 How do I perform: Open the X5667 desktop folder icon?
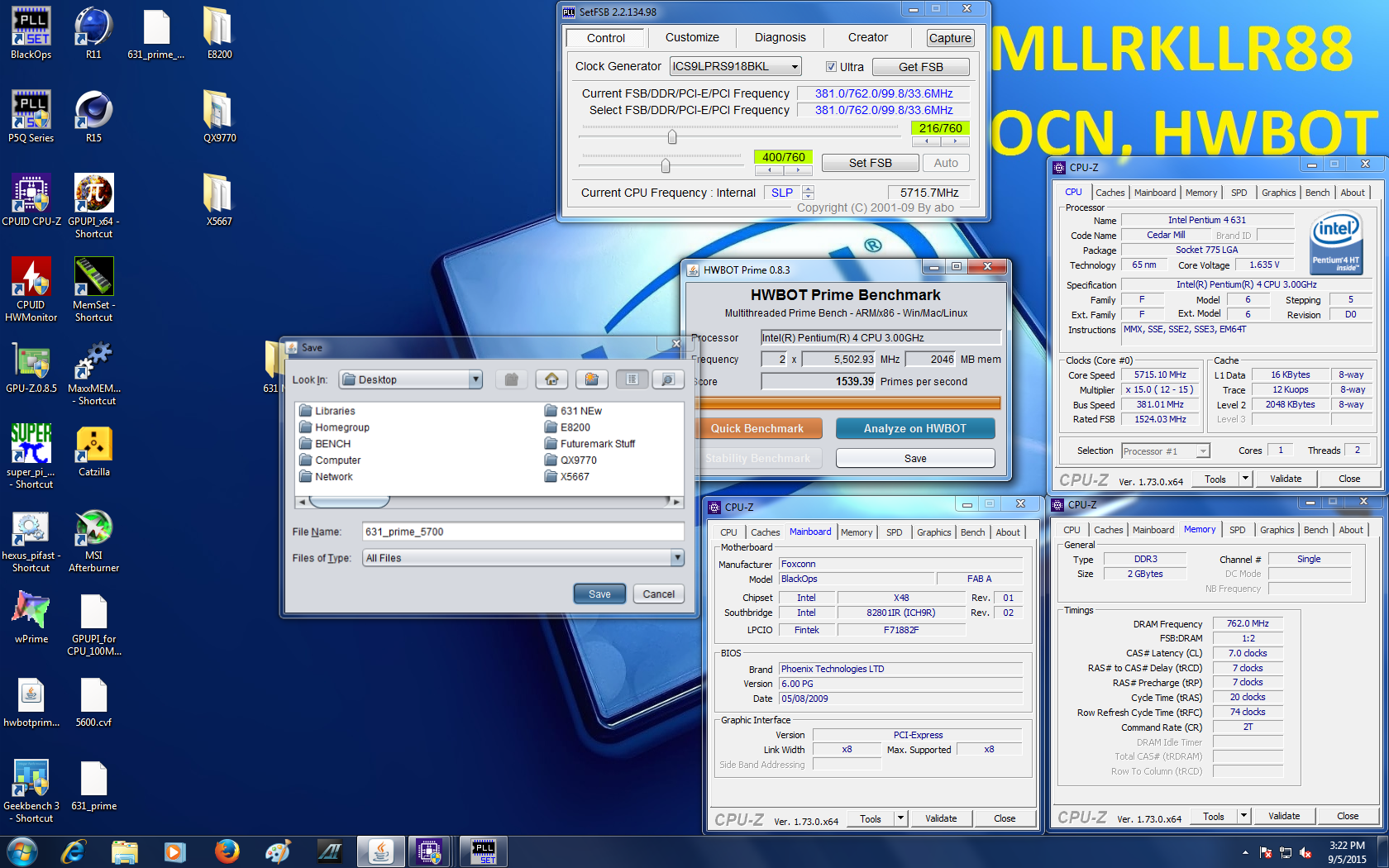pos(219,201)
